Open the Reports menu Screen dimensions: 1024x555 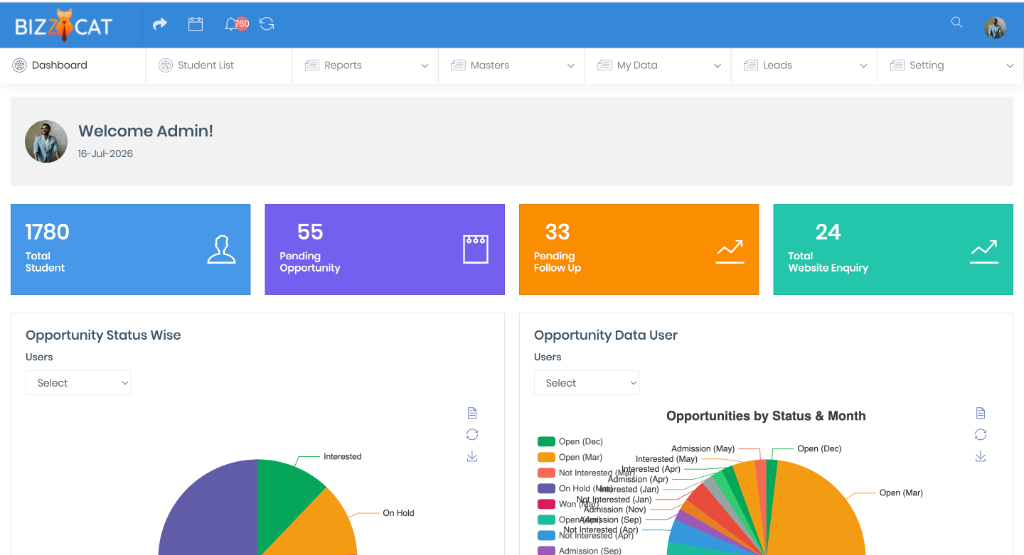pyautogui.click(x=365, y=65)
